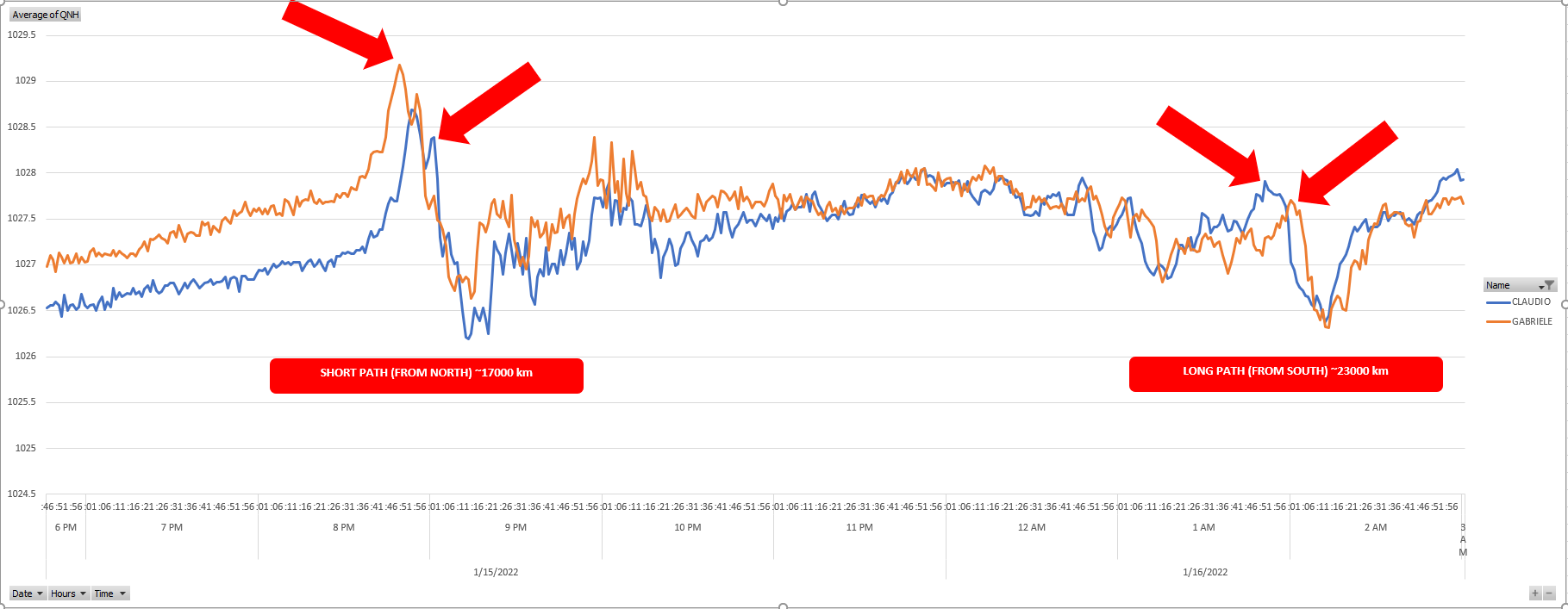Click the 1029.5 value on vertical axis
The image size is (1568, 609).
(22, 34)
